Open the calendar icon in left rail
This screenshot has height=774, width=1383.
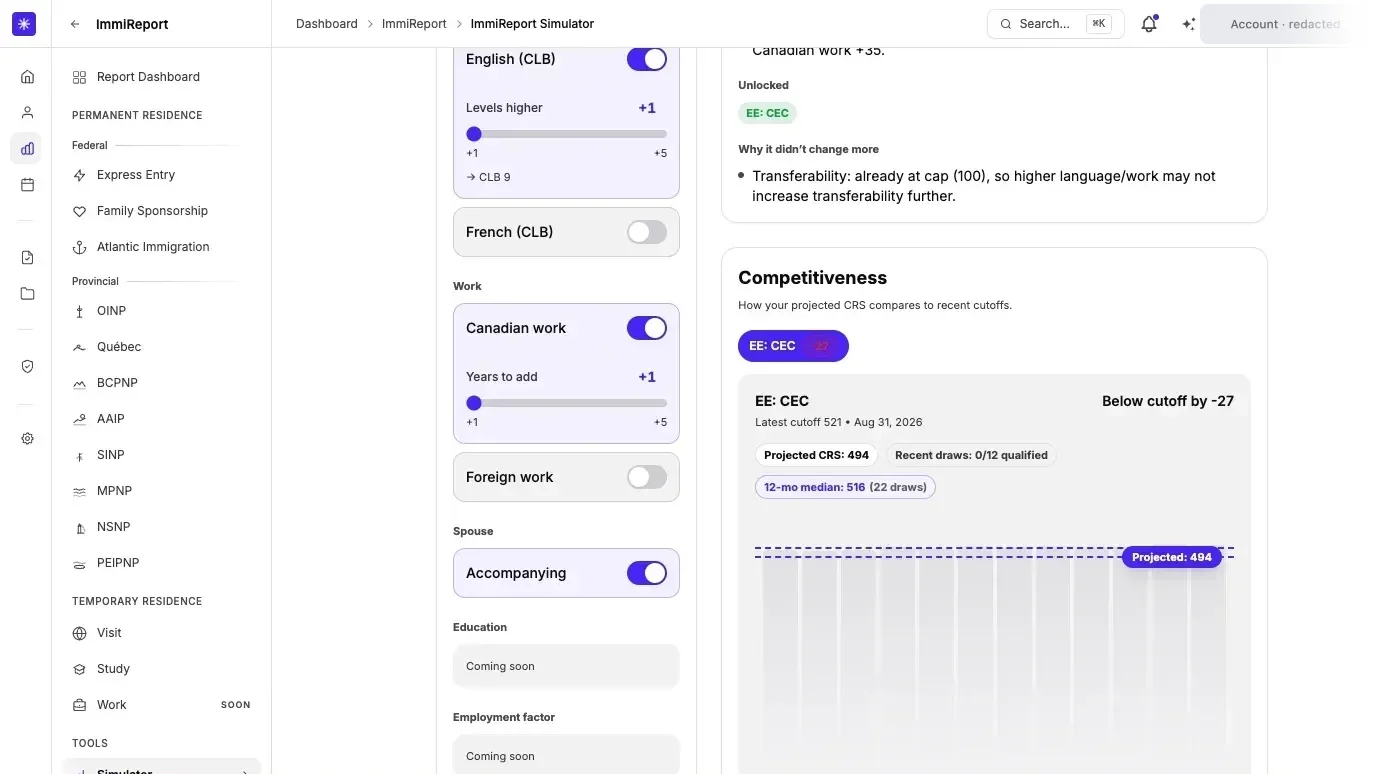coord(27,185)
